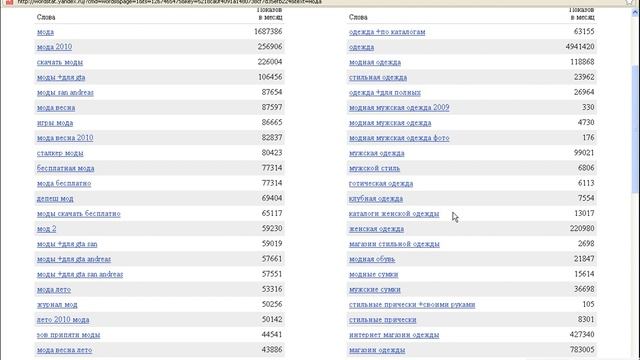Image resolution: width=640 pixels, height=360 pixels.
Task: Open the 'одежда +по каталогам' link
Action: tap(387, 32)
